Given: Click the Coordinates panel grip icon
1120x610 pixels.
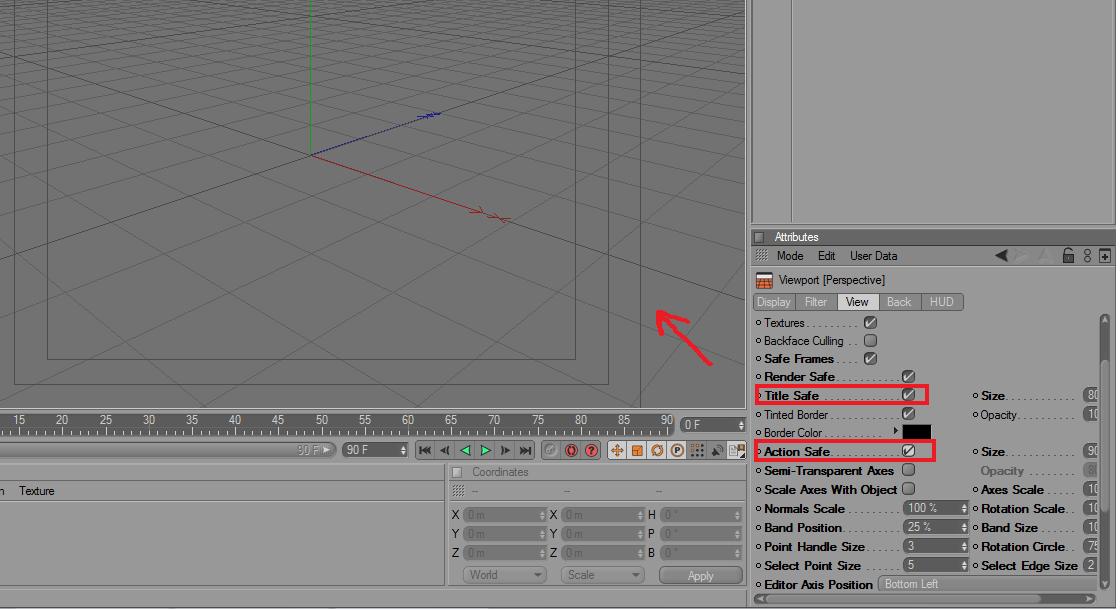Looking at the screenshot, I should pyautogui.click(x=457, y=472).
